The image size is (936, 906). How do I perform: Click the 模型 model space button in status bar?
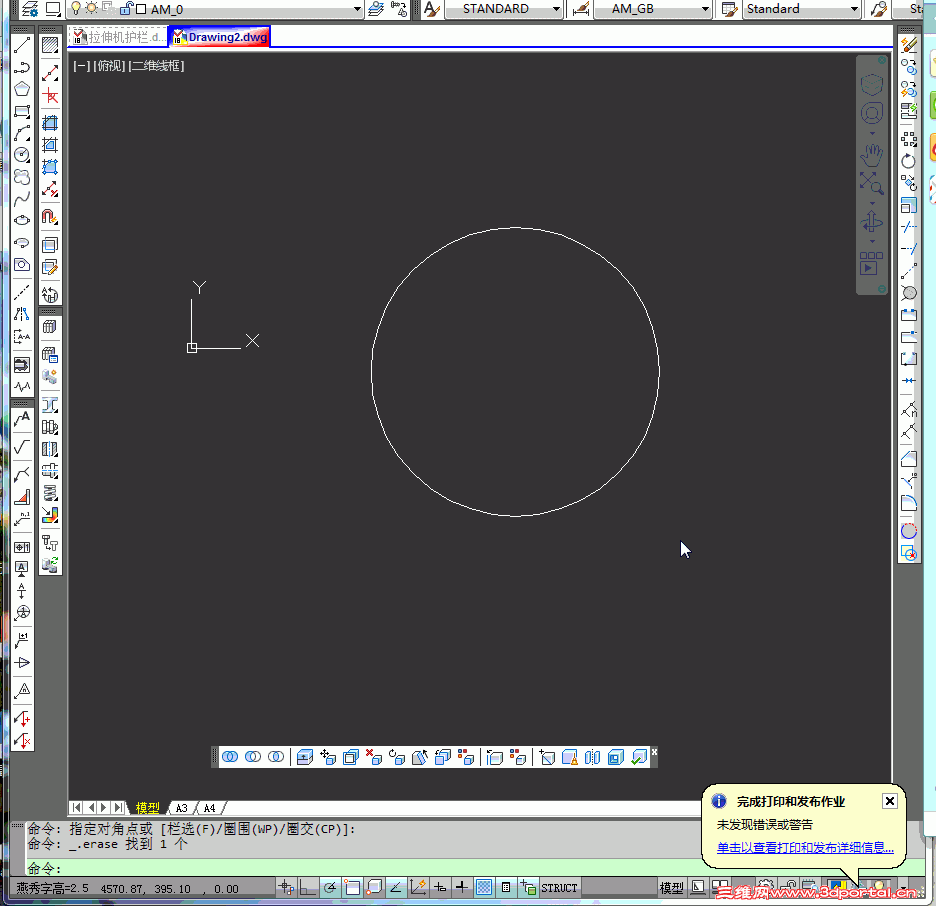(x=671, y=888)
